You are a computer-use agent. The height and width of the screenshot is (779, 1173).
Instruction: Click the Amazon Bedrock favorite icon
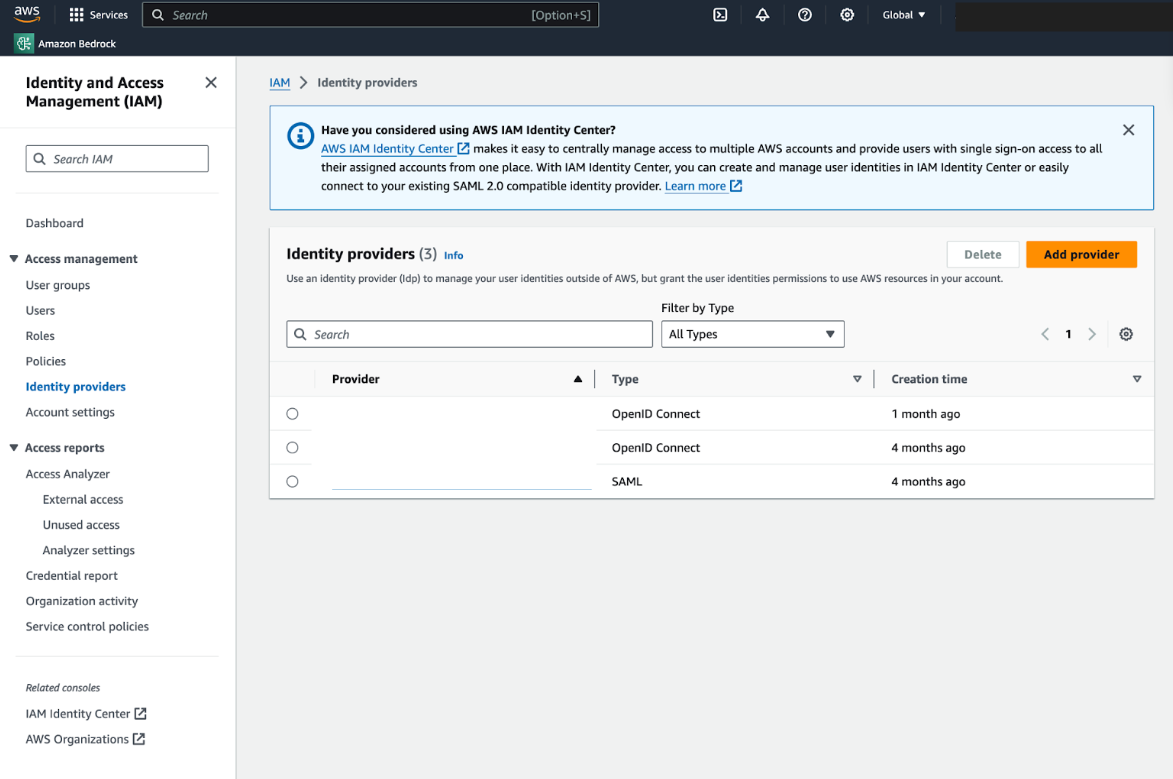click(x=24, y=43)
